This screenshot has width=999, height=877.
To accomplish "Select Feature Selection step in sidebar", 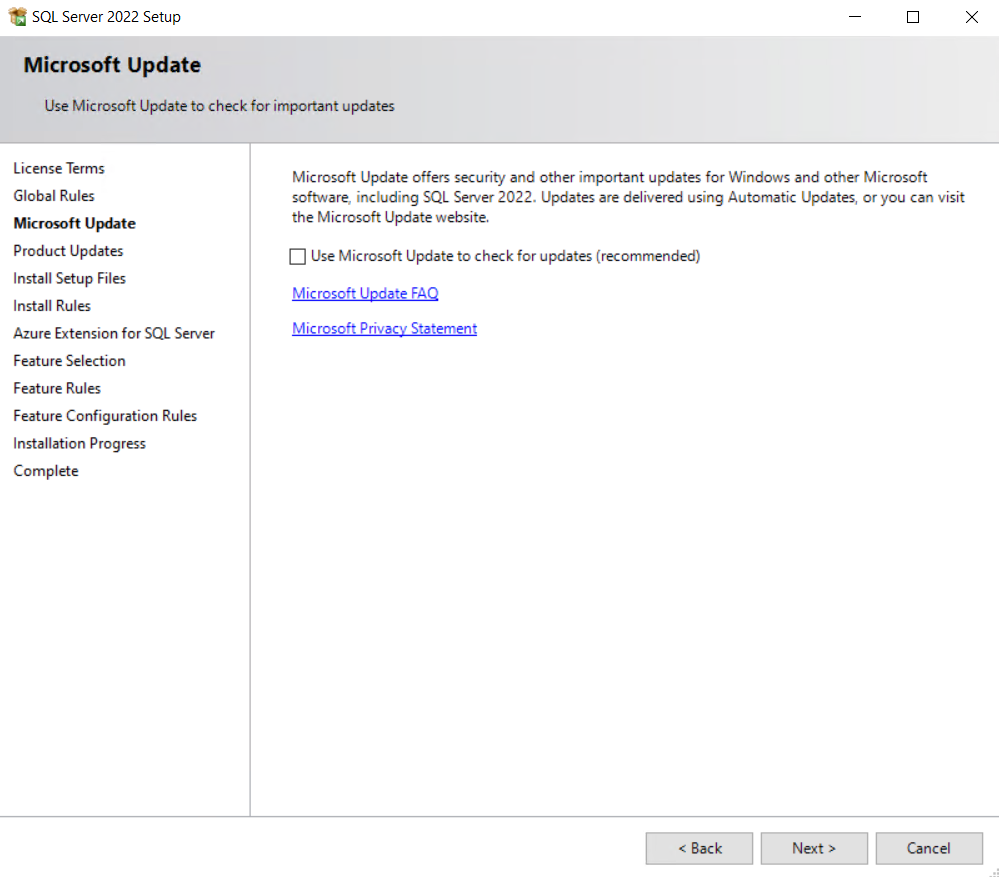I will [70, 361].
